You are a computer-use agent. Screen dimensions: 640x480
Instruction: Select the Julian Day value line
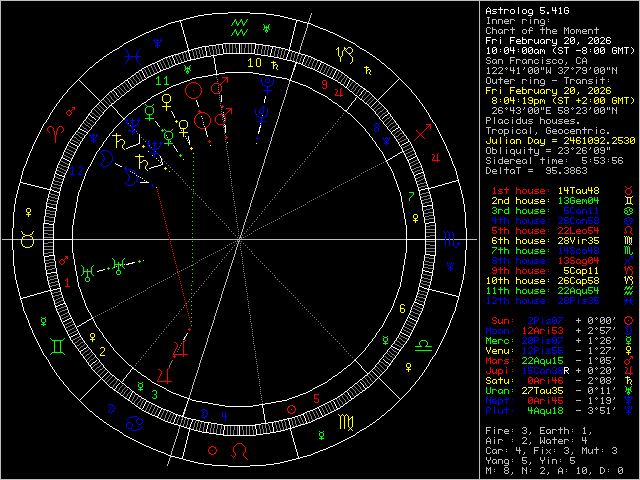[560, 140]
